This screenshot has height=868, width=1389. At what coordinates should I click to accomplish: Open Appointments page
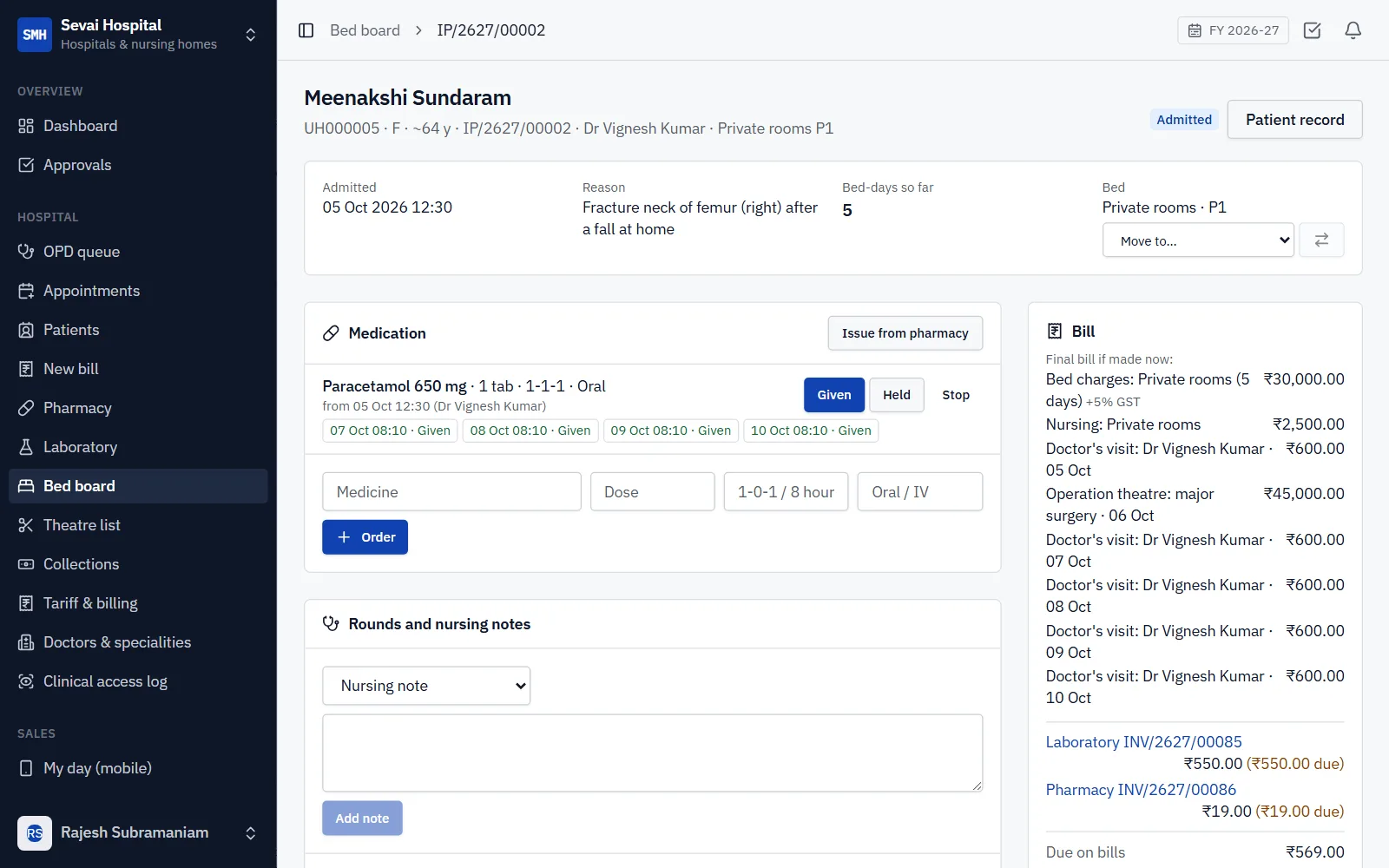pyautogui.click(x=138, y=291)
